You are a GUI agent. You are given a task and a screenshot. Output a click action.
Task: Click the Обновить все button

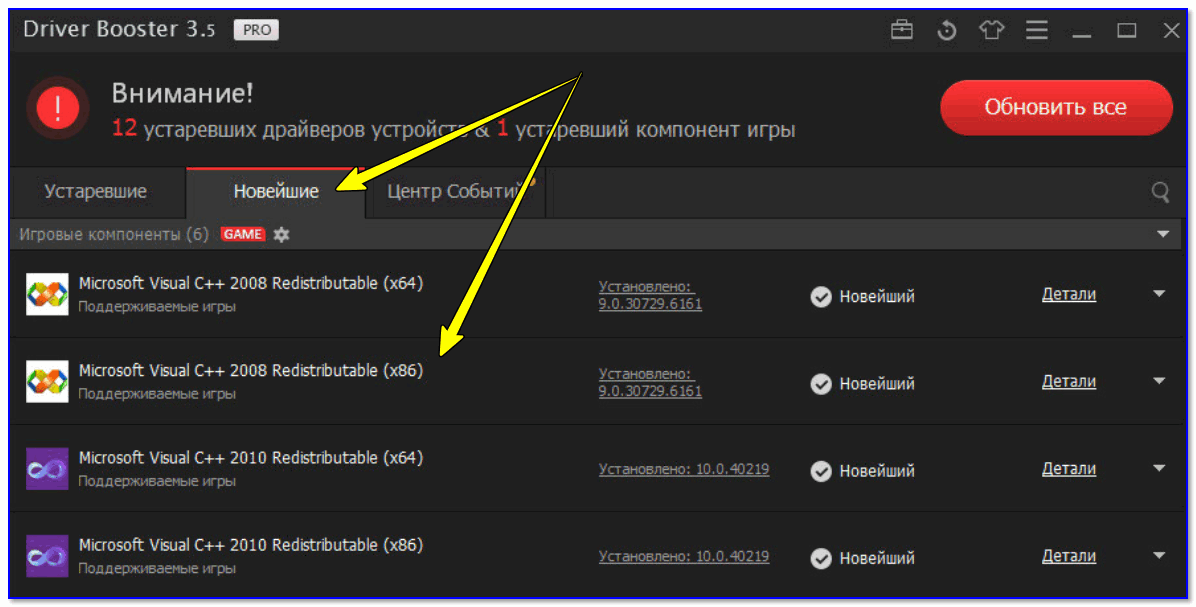click(1056, 108)
